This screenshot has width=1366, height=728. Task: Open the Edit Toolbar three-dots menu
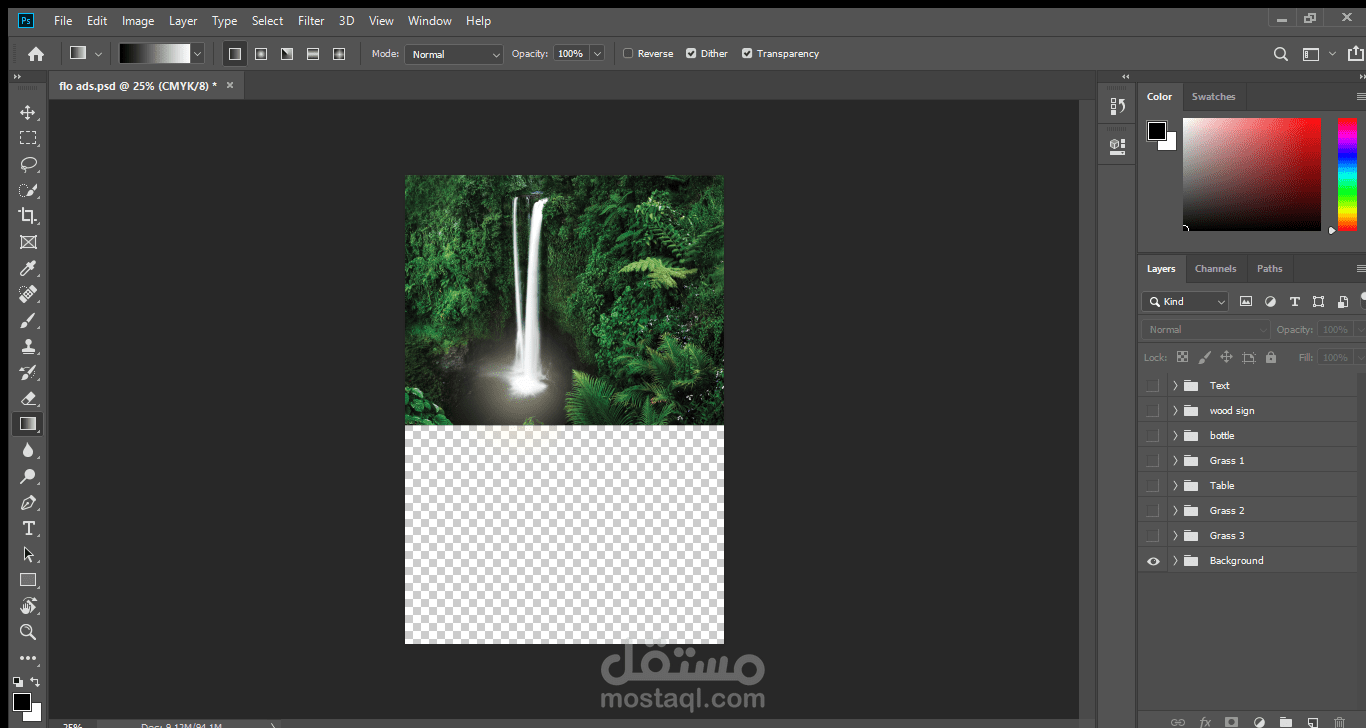pyautogui.click(x=28, y=658)
